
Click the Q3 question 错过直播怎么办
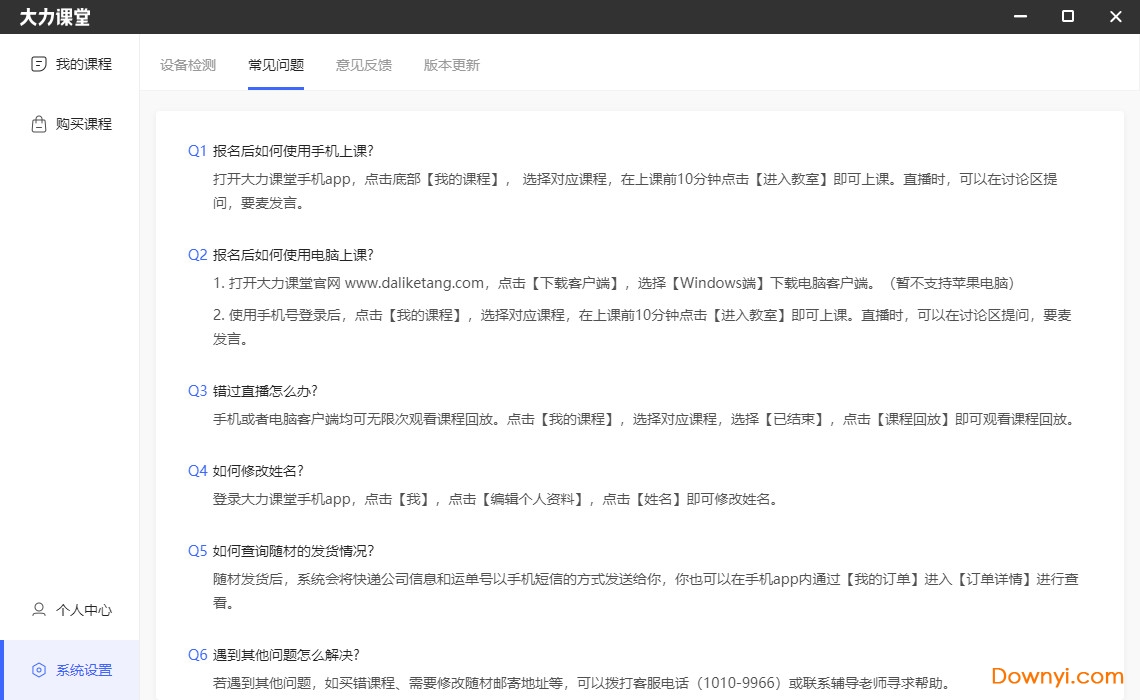pos(264,391)
